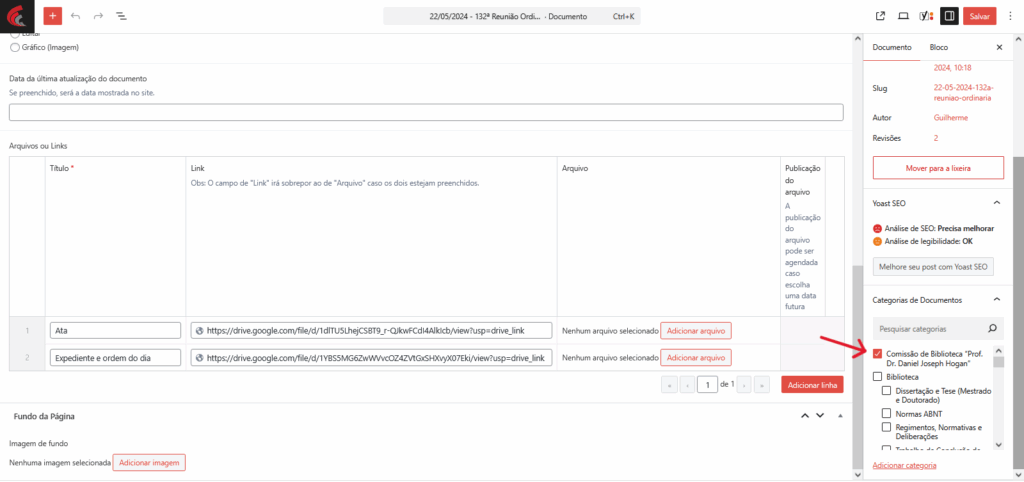Collapse the Yoast SEO sidebar section

pos(996,203)
